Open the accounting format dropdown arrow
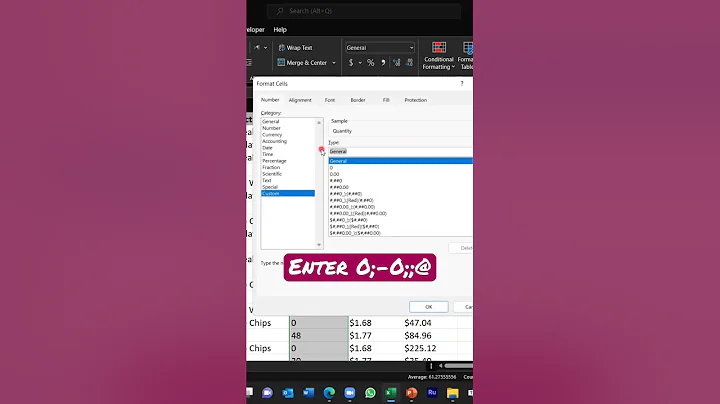This screenshot has height=404, width=720. point(360,63)
